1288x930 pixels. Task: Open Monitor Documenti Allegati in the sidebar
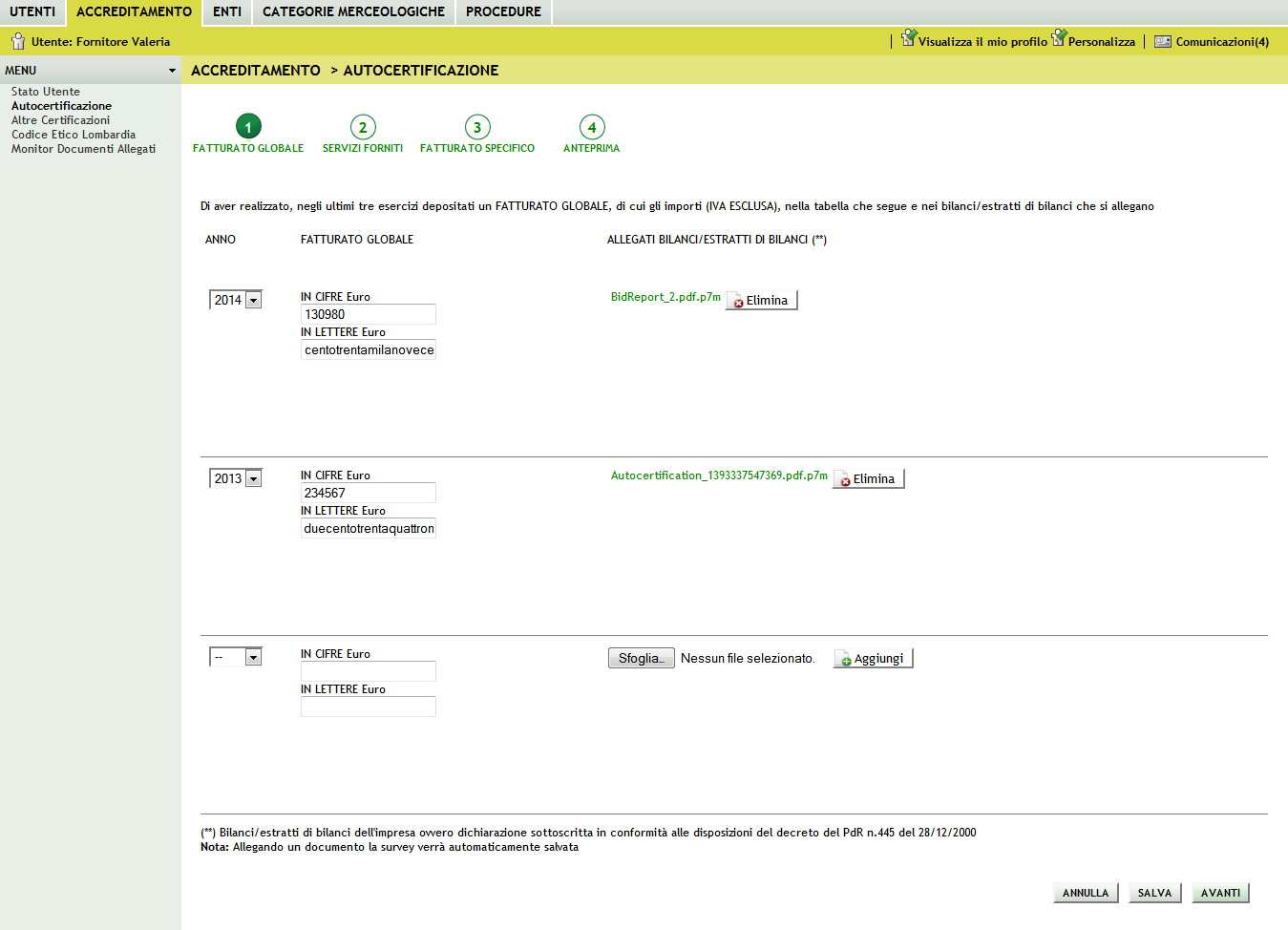[83, 149]
